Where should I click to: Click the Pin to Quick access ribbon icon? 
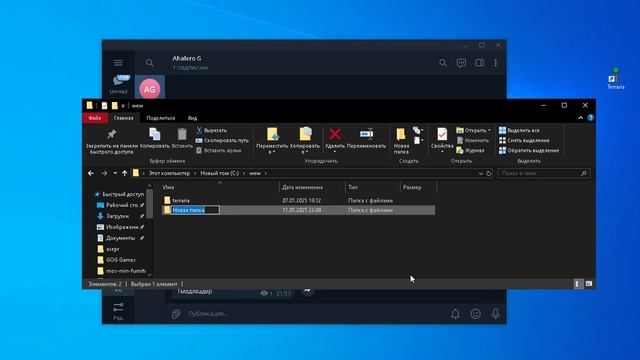coord(111,134)
